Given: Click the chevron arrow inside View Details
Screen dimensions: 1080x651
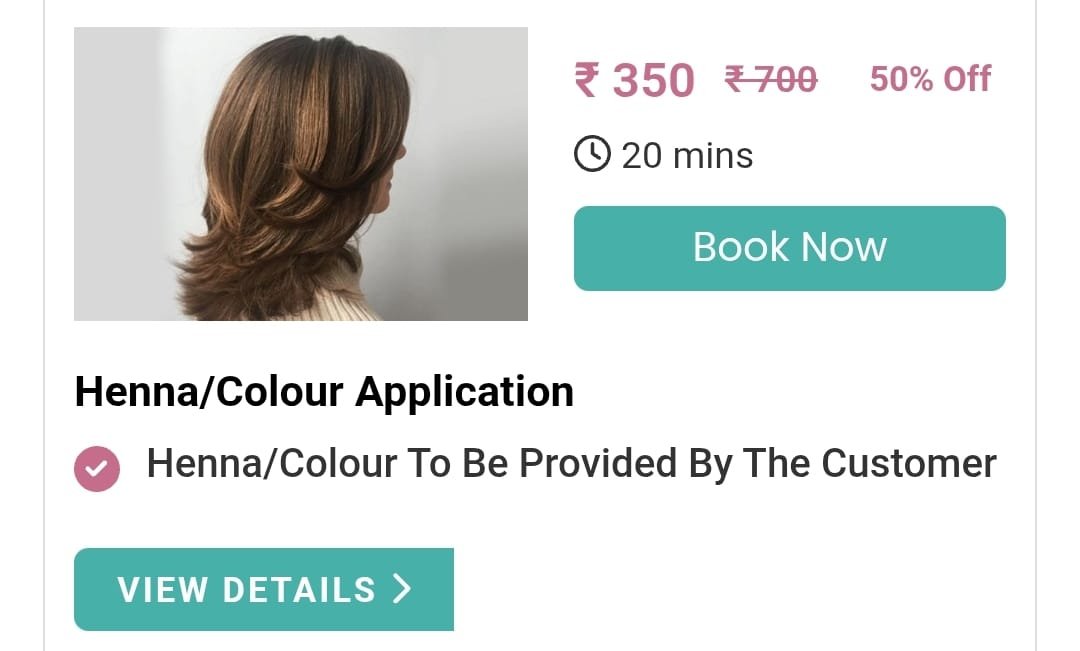Looking at the screenshot, I should click(x=402, y=589).
